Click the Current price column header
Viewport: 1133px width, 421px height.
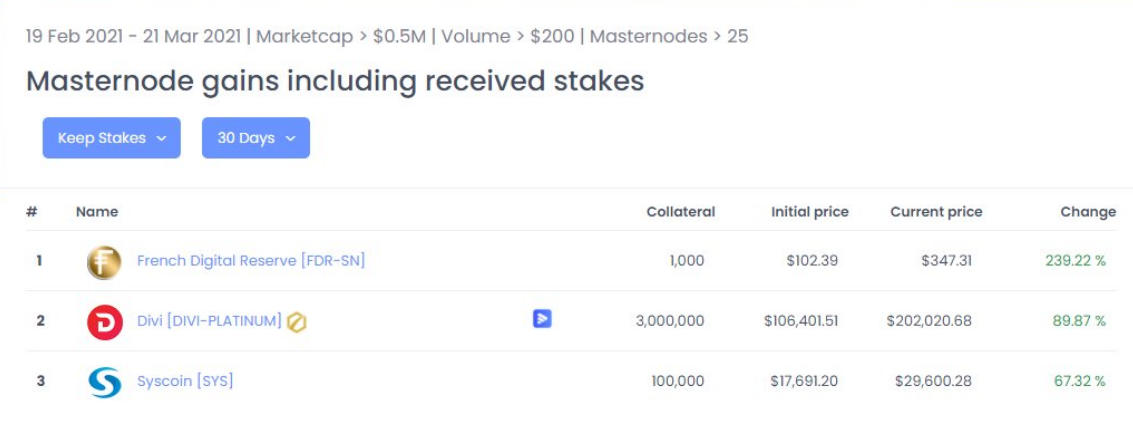936,212
